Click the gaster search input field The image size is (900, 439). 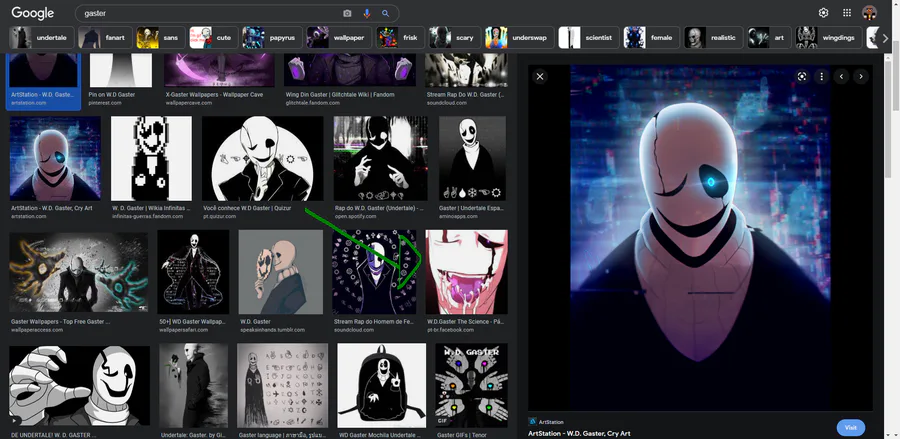coord(210,13)
